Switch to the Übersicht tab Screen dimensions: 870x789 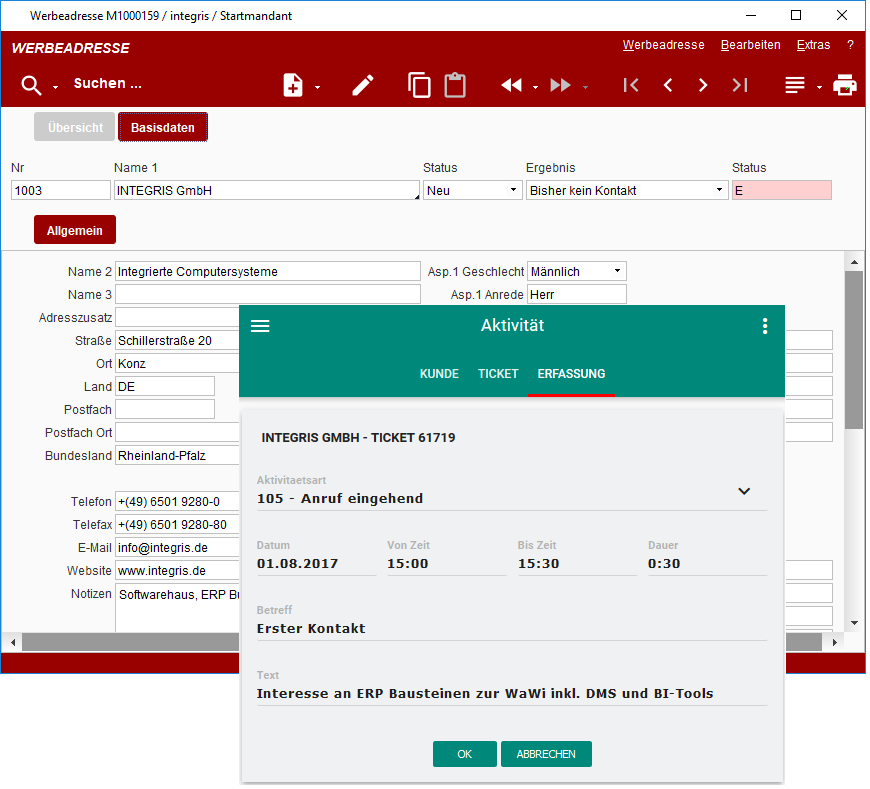pyautogui.click(x=75, y=128)
